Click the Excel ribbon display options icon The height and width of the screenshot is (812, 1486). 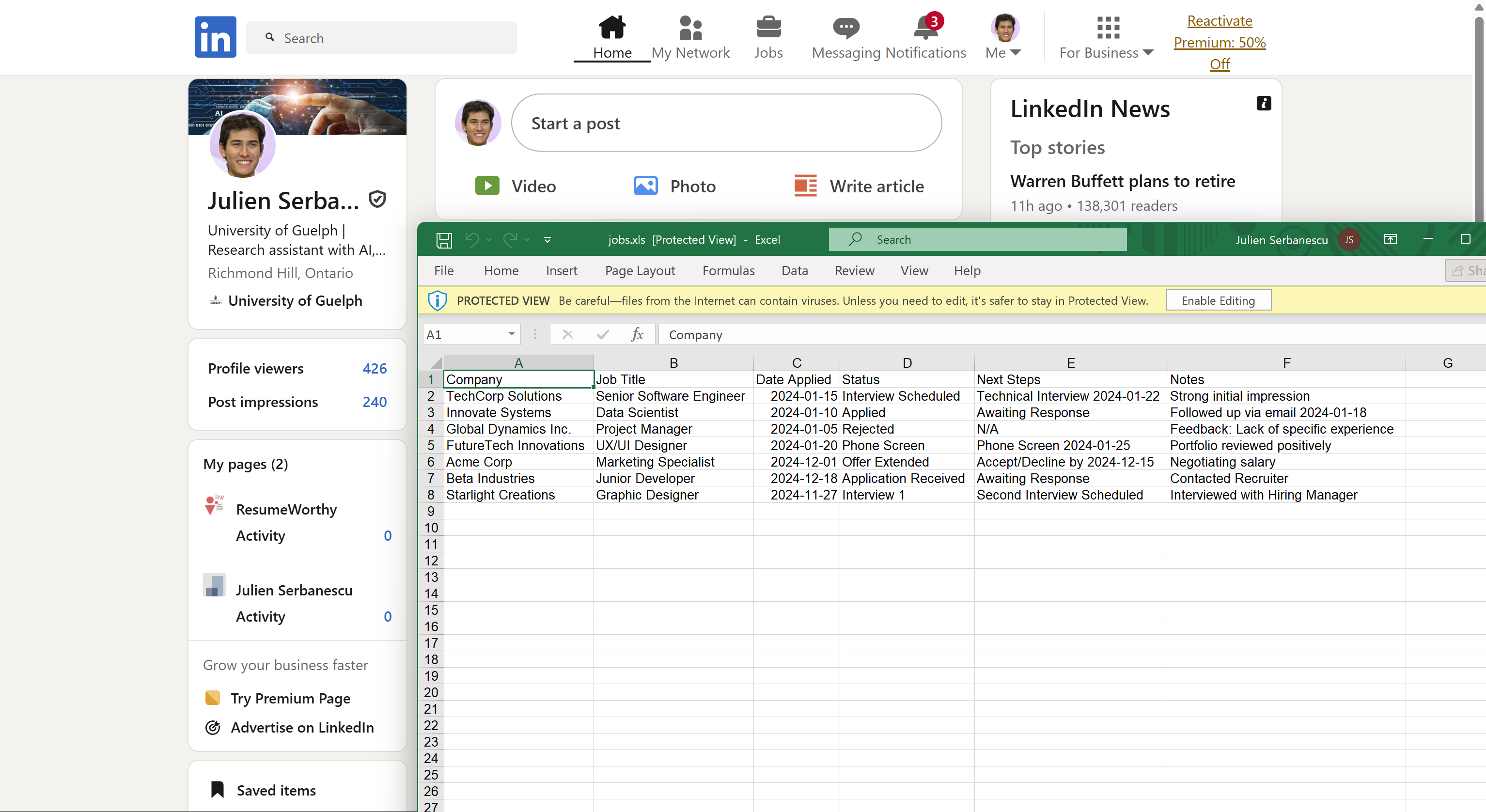(x=1390, y=239)
